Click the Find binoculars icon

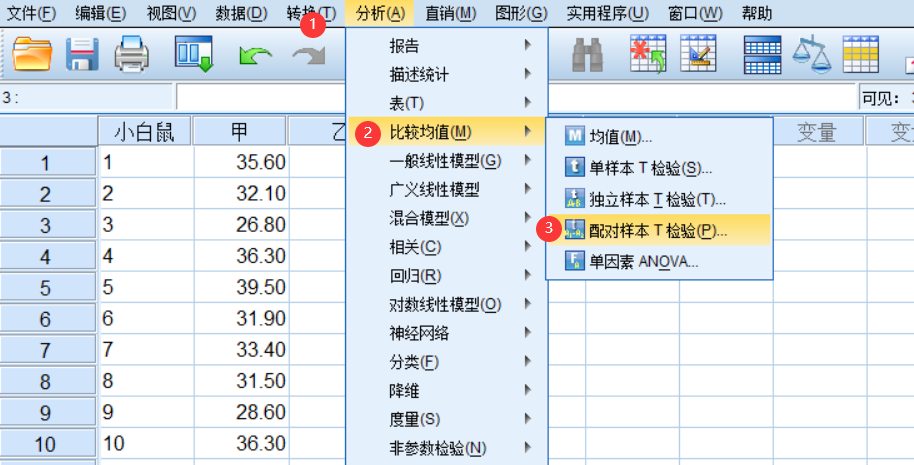(587, 55)
